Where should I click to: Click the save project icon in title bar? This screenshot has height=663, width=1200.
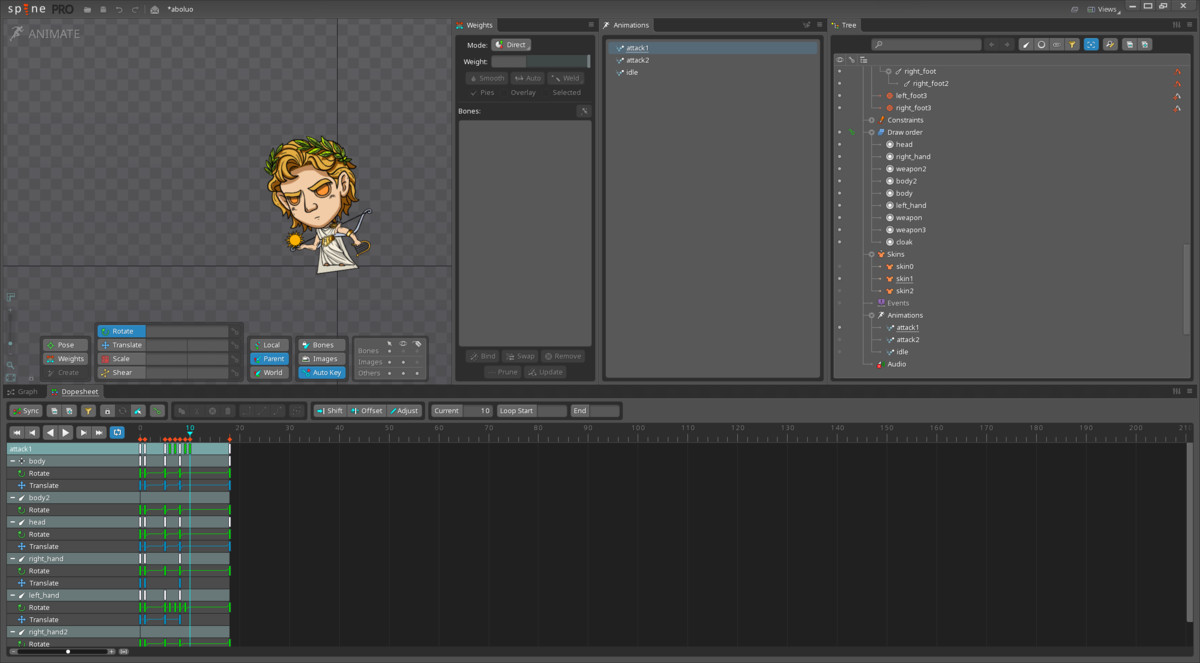pos(103,9)
